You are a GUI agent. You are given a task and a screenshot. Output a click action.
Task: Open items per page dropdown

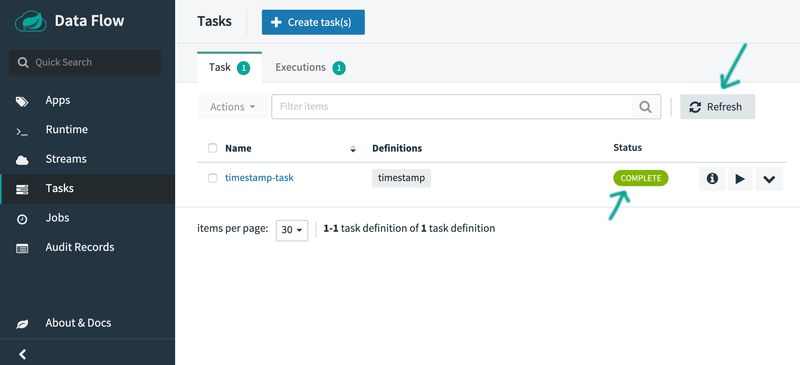click(x=292, y=230)
